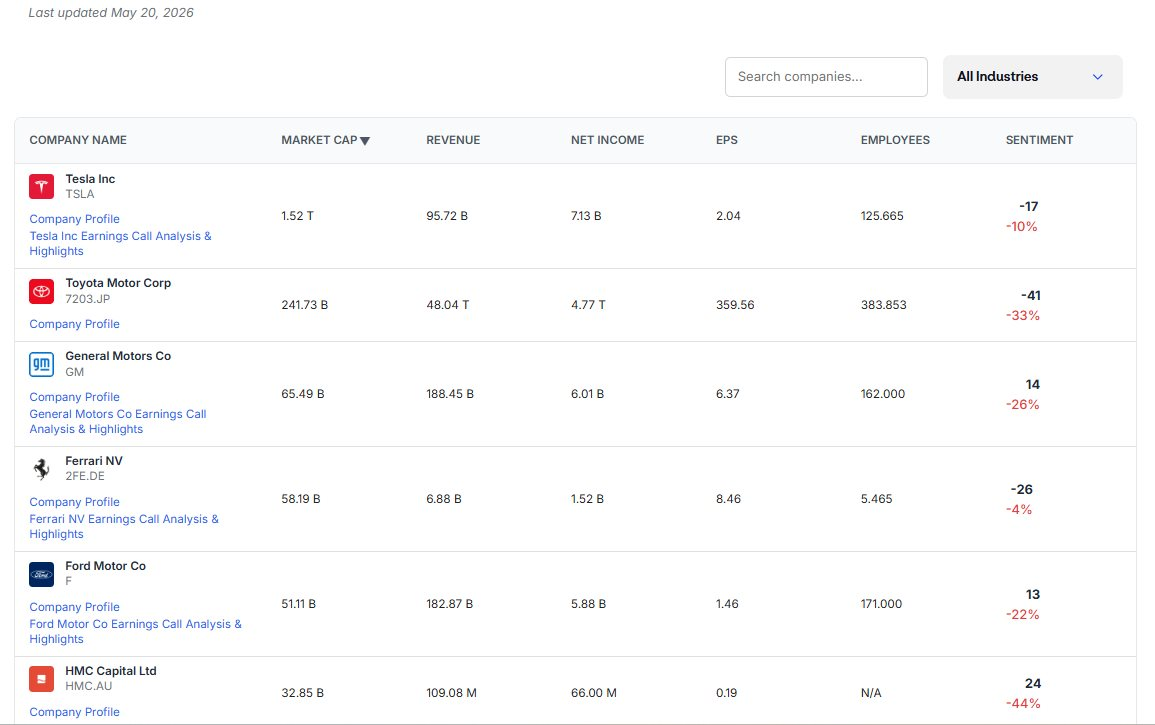The height and width of the screenshot is (725, 1155).
Task: Focus the Search companies field
Action: coord(826,77)
